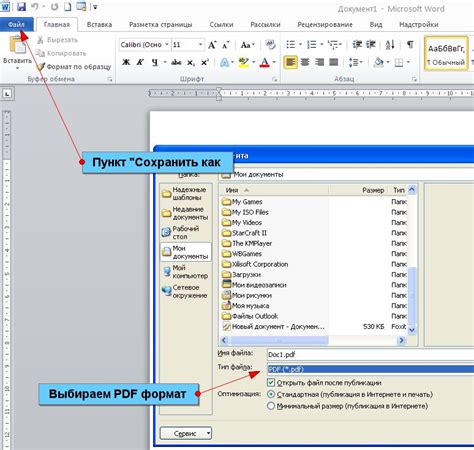Switch to Главная tab
This screenshot has width=474, height=450.
pyautogui.click(x=57, y=25)
